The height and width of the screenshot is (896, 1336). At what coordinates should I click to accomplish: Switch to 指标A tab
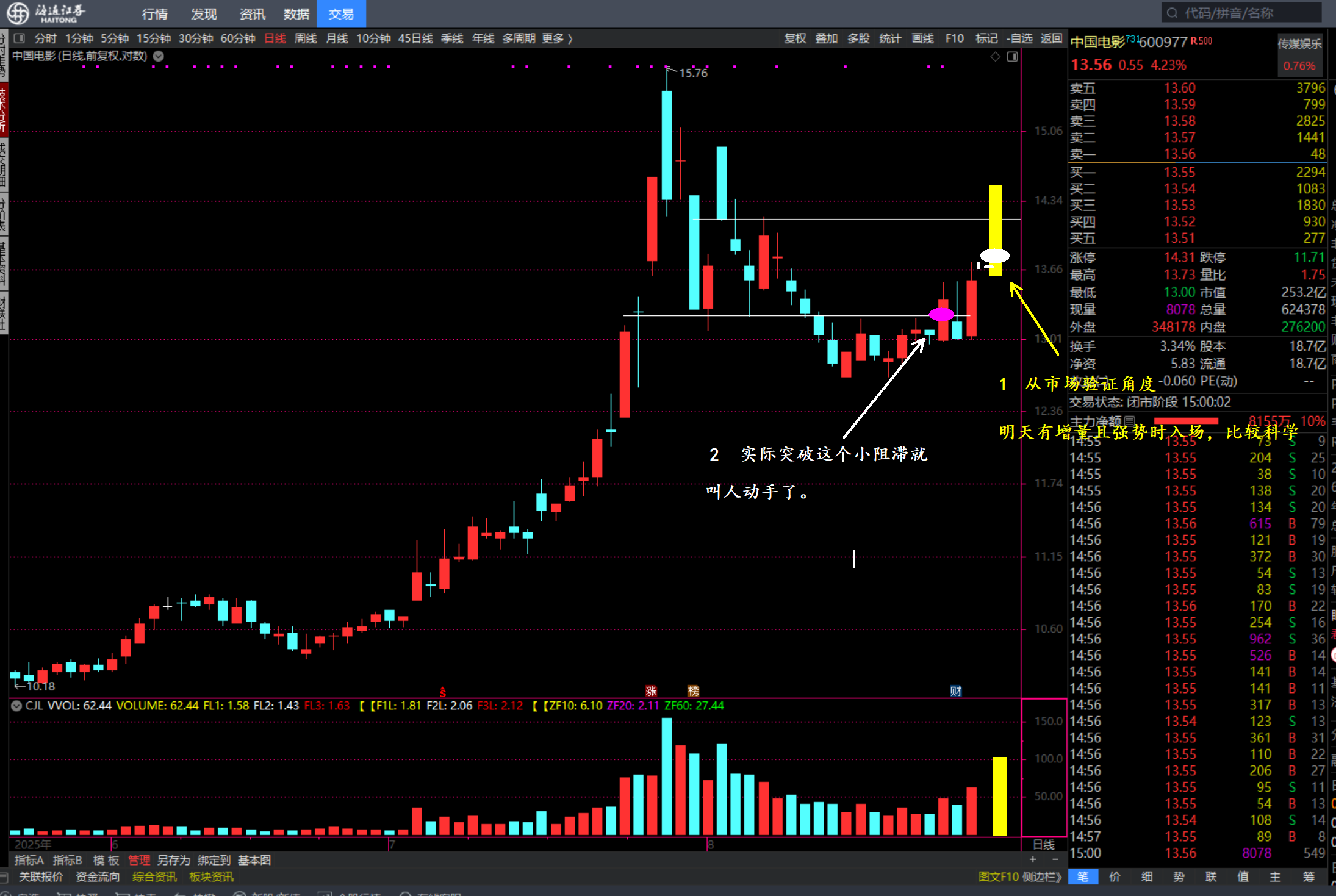click(29, 860)
